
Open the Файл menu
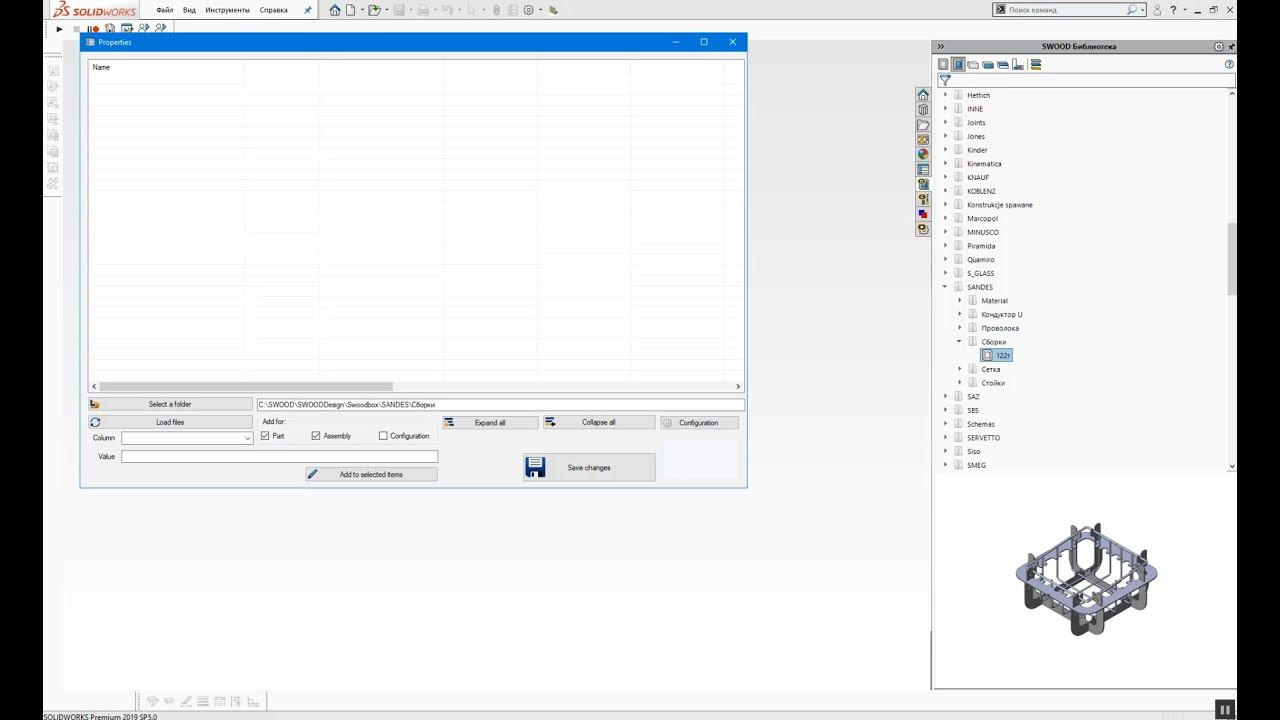[165, 10]
